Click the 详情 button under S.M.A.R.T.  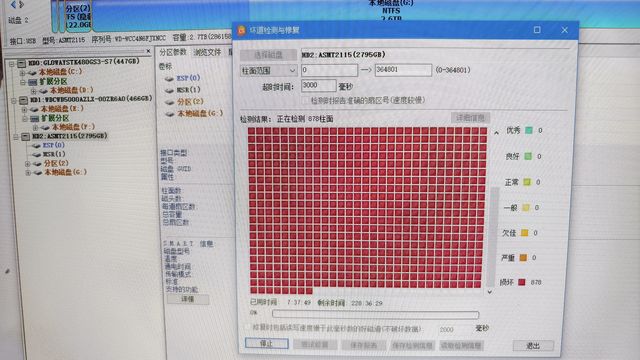pos(188,299)
